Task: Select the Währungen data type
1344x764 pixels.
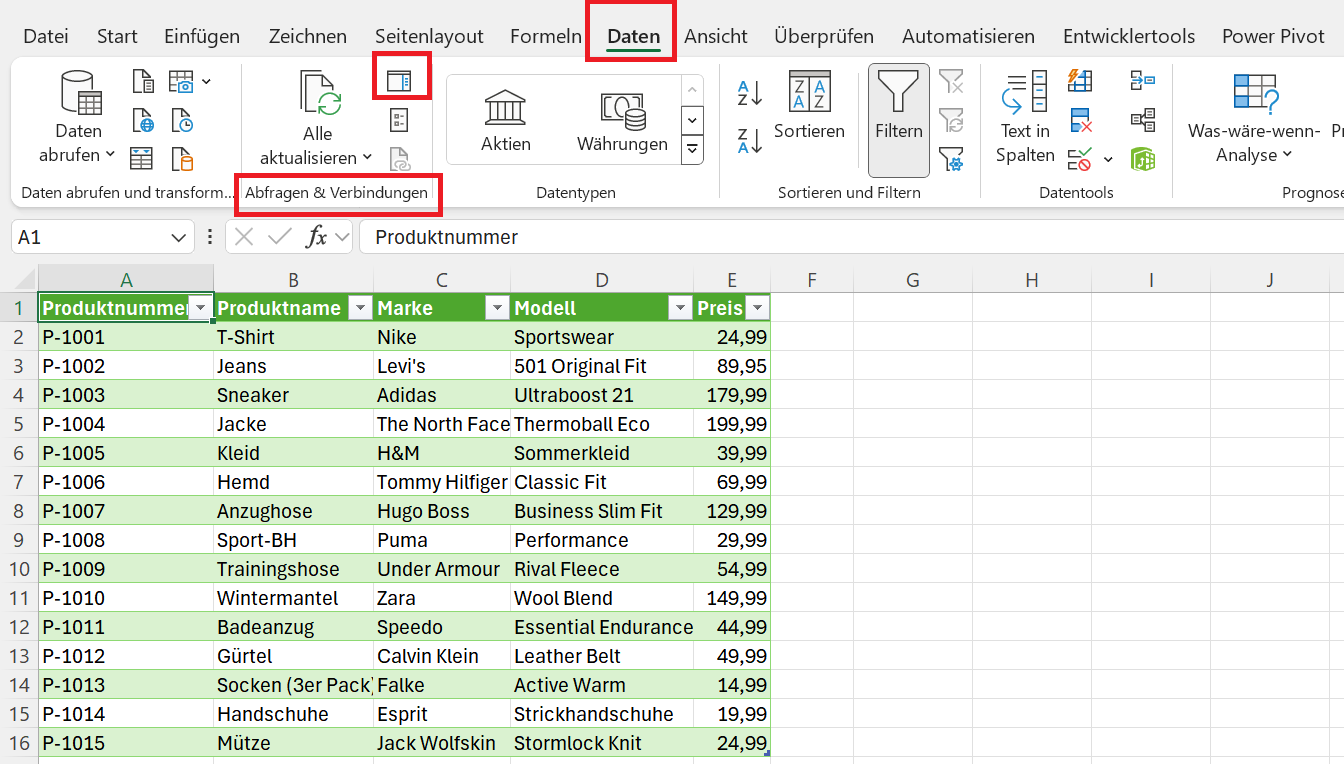Action: pos(622,120)
